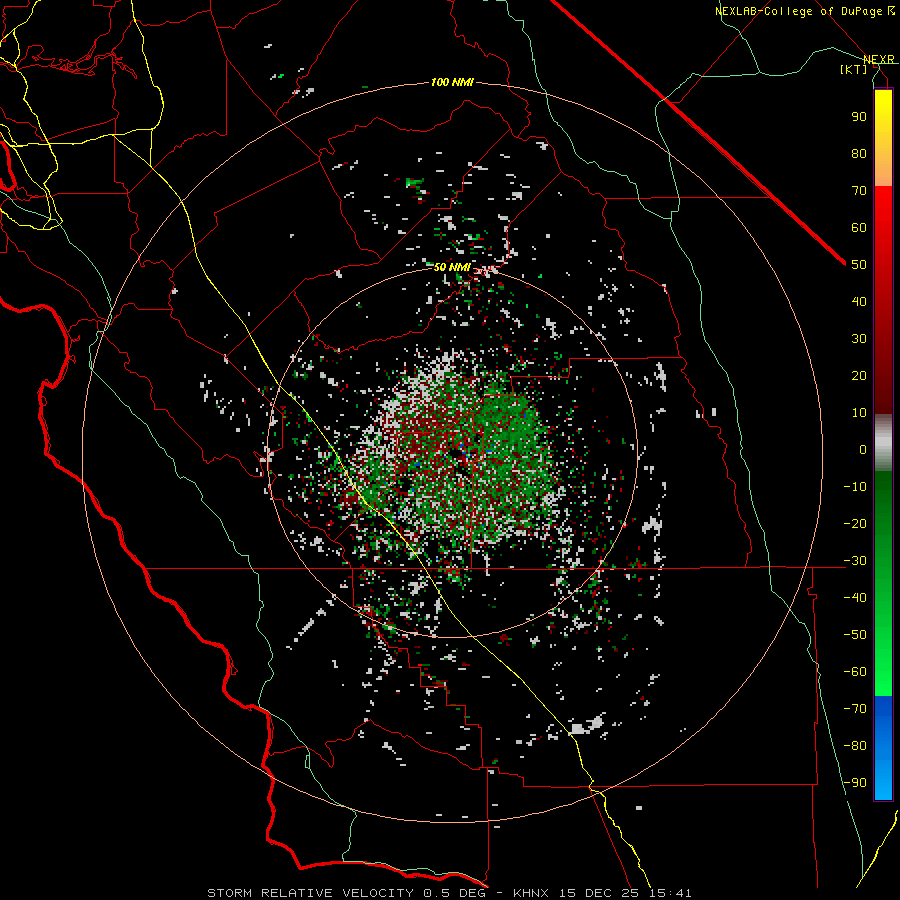Screen dimensions: 900x900
Task: Click the 40 value on velocity scale
Action: tap(859, 301)
